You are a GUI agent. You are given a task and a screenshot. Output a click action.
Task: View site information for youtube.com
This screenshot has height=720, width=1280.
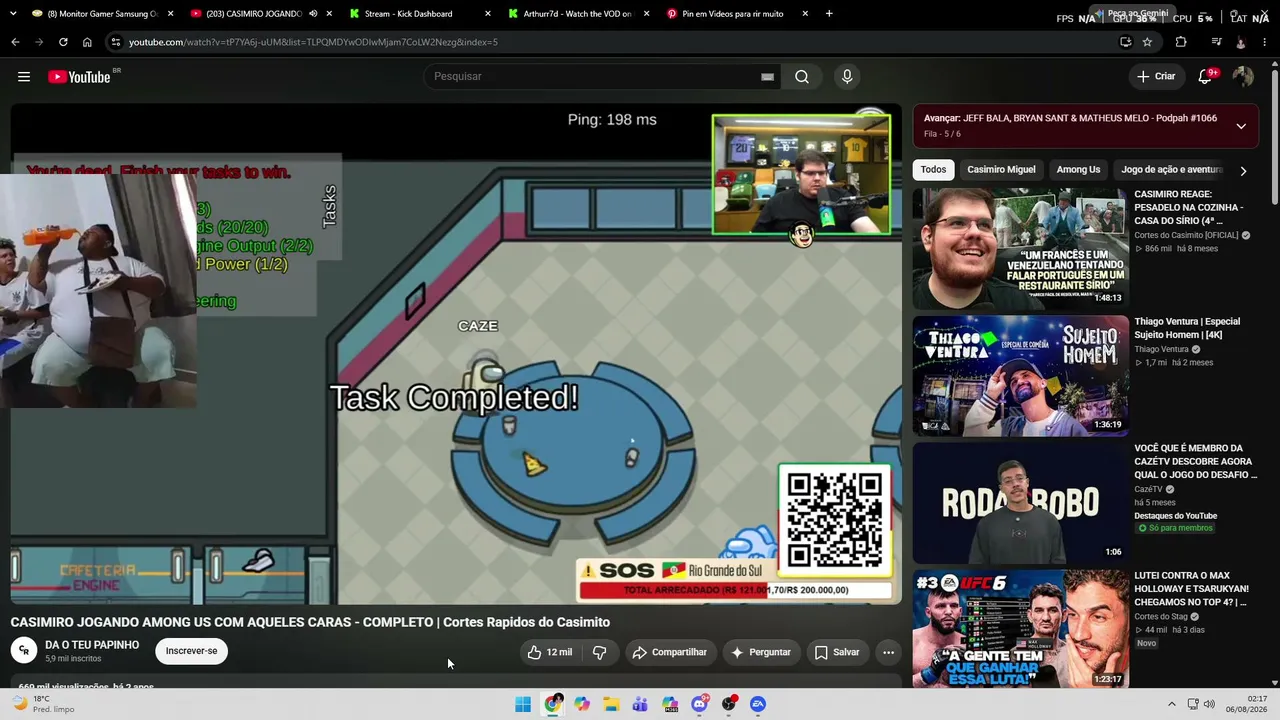[x=116, y=42]
